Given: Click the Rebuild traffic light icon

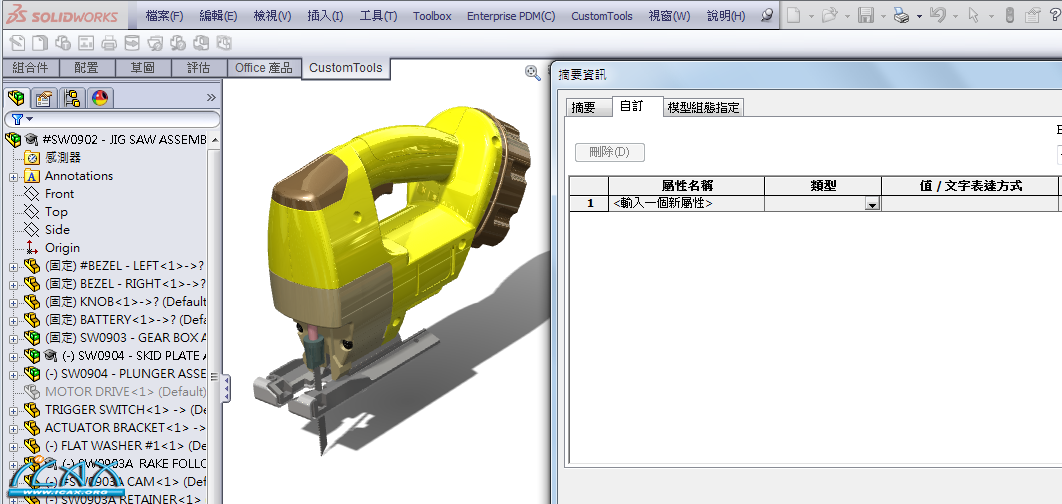Looking at the screenshot, I should point(1009,16).
